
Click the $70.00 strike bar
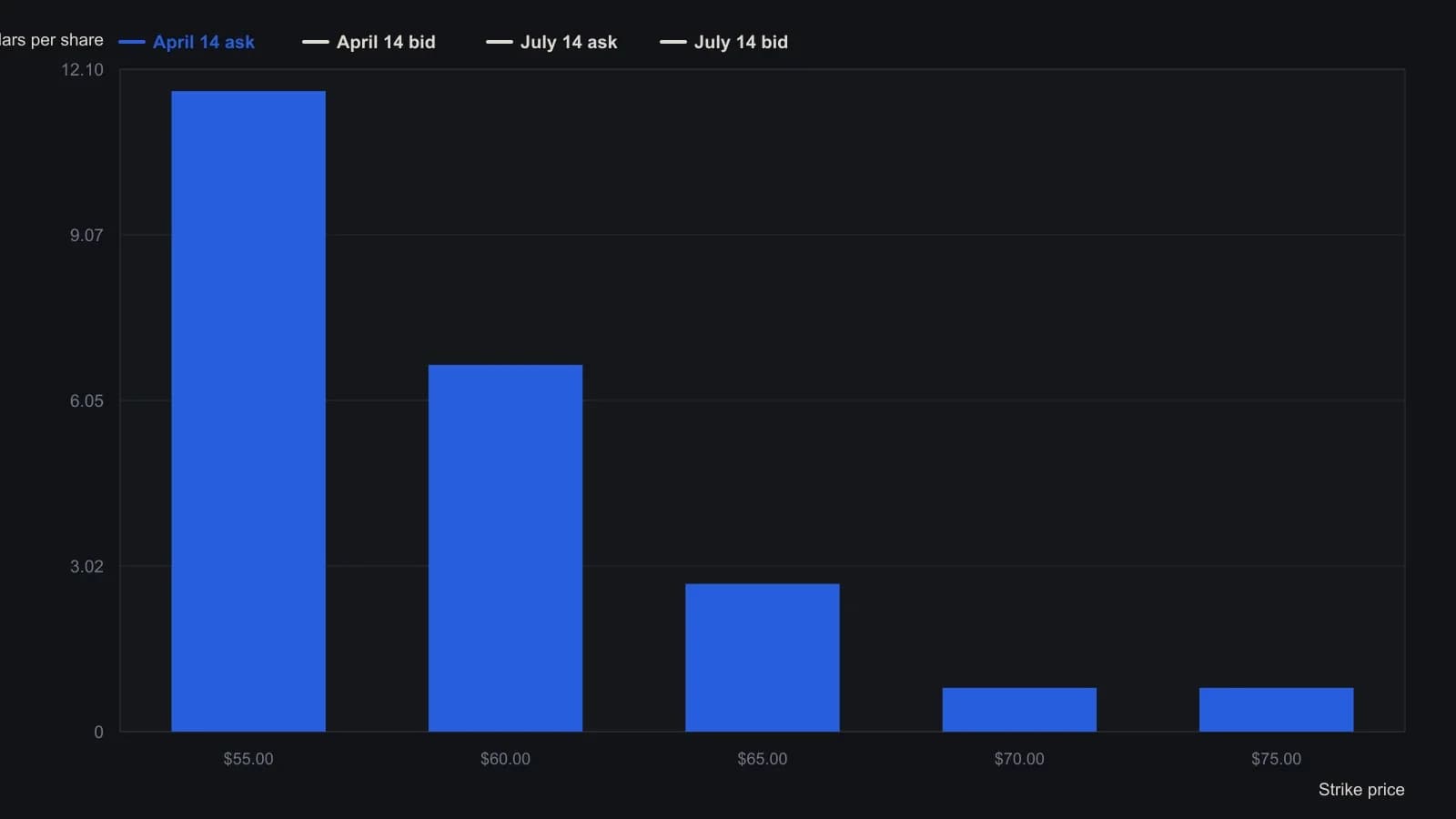coord(1019,710)
